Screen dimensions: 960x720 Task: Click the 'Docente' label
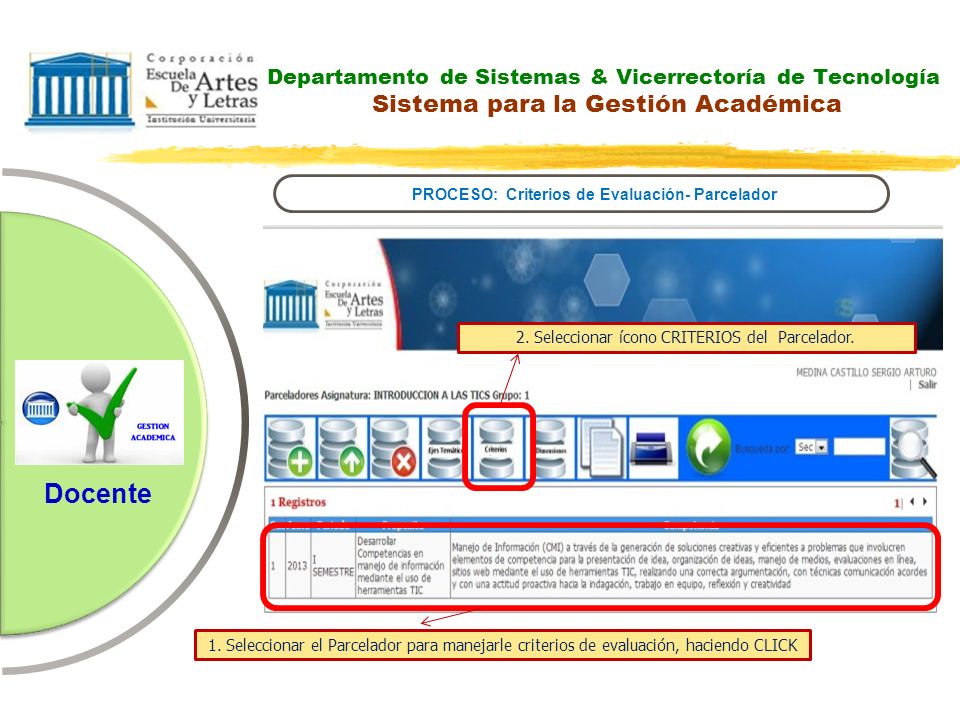pyautogui.click(x=98, y=493)
